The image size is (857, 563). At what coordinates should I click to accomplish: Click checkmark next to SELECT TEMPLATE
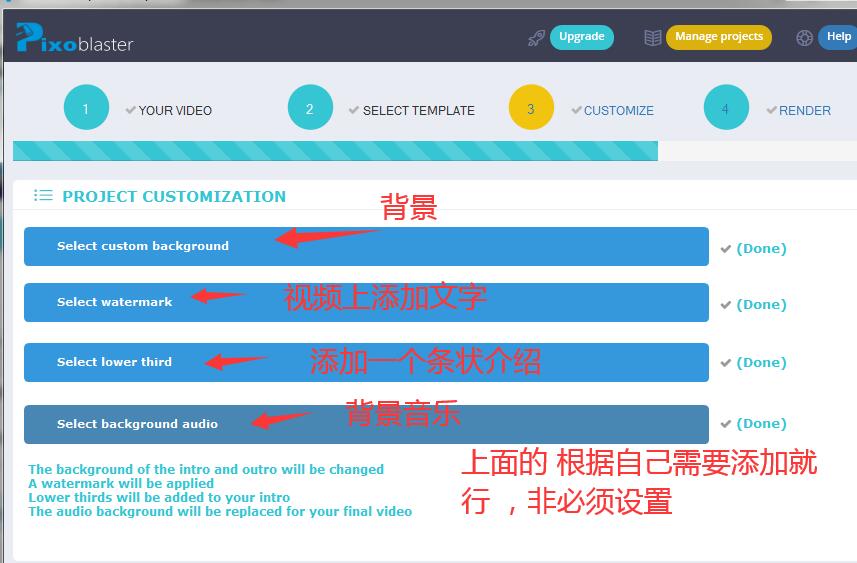(354, 110)
